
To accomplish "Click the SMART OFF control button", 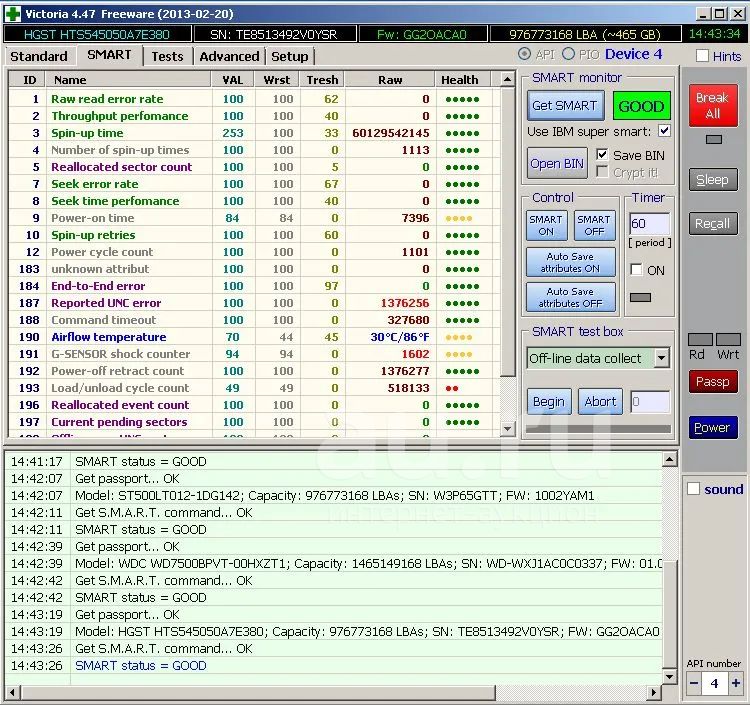I will point(593,225).
